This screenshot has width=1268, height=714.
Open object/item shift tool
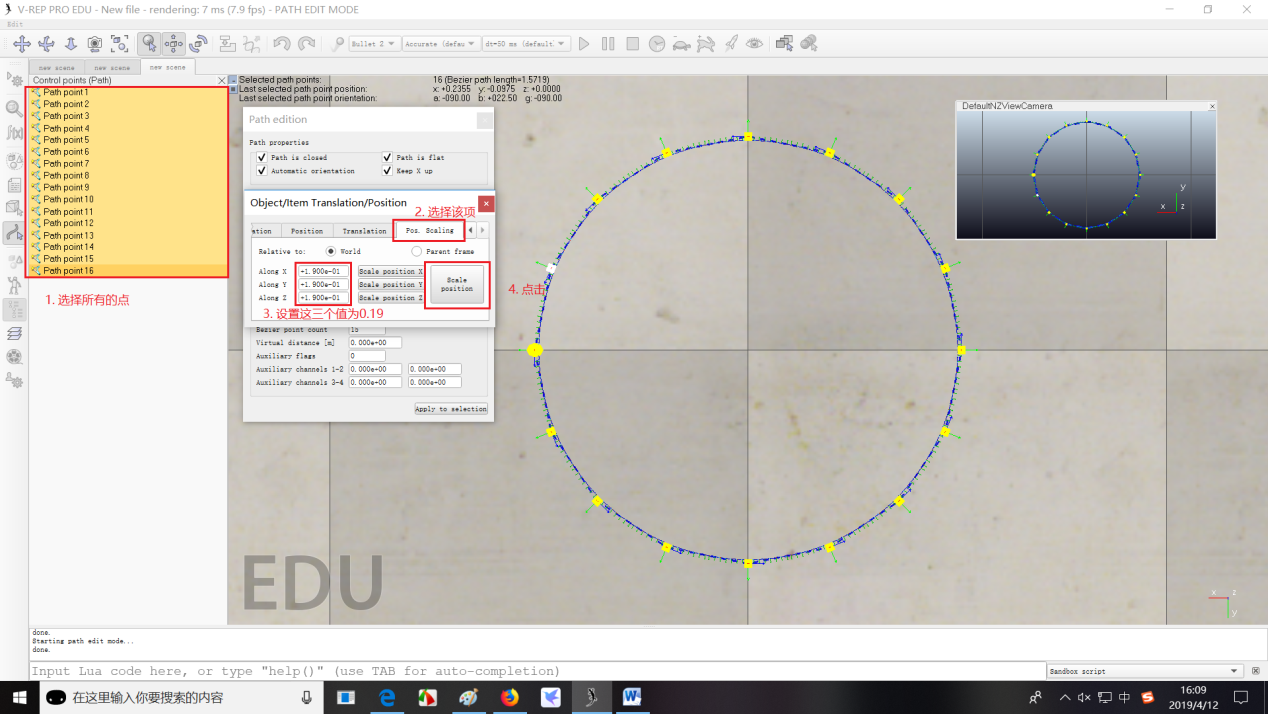tap(174, 44)
